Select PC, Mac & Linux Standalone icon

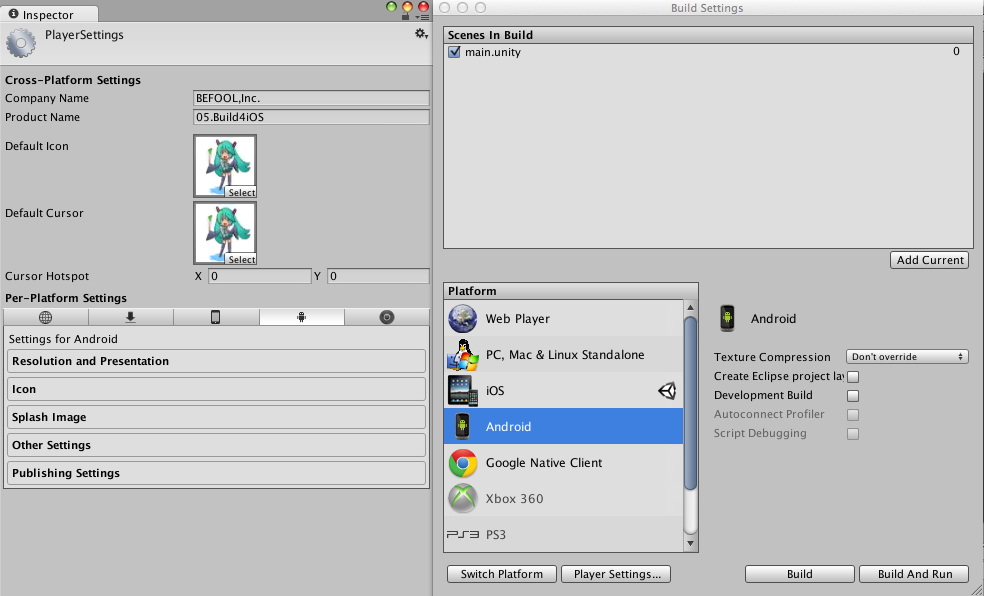coord(463,354)
